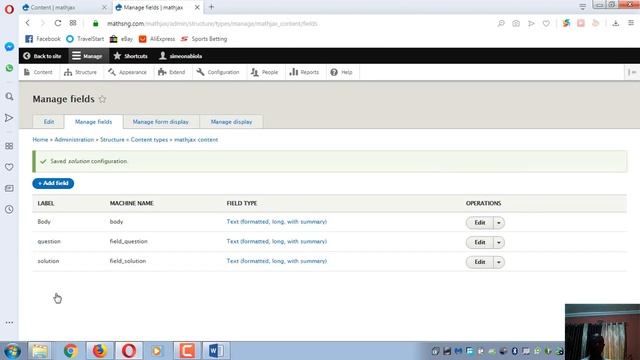Click snapshot camera icon in address bar
Viewport: 640px width, 360px height.
pyautogui.click(x=516, y=23)
